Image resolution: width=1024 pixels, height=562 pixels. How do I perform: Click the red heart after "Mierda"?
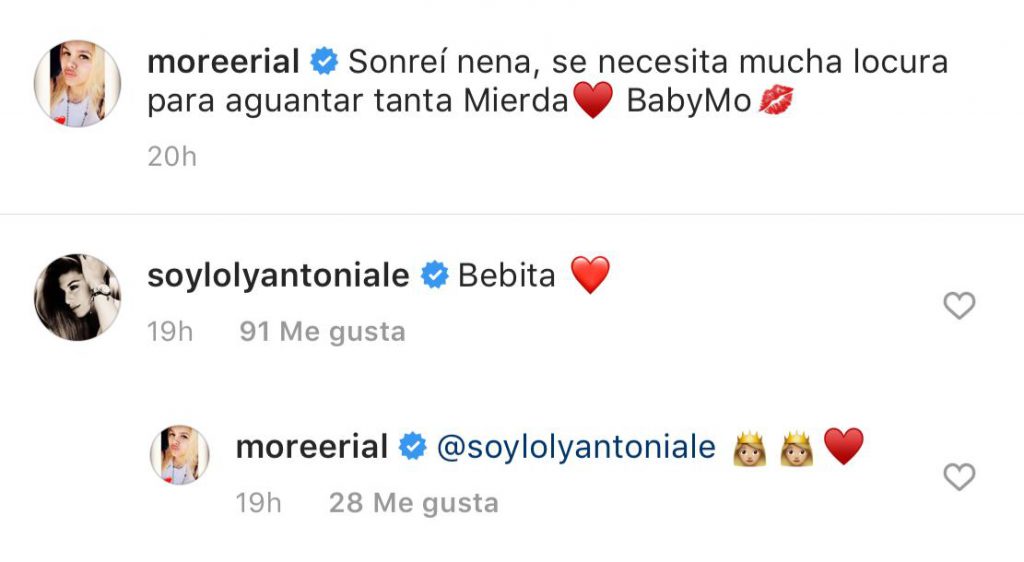click(594, 102)
